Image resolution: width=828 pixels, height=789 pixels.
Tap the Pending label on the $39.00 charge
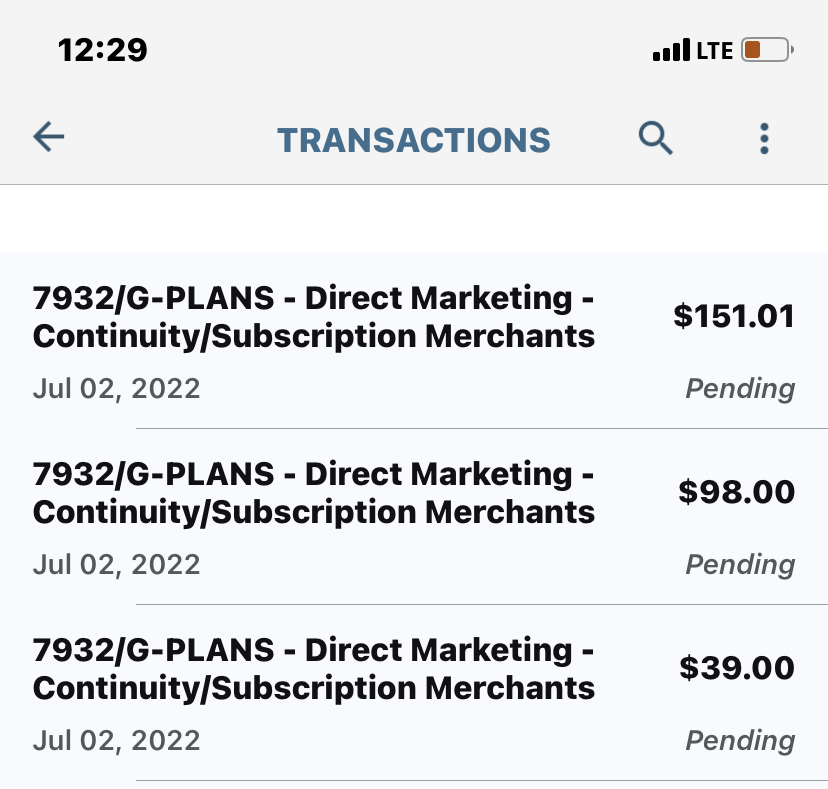740,741
